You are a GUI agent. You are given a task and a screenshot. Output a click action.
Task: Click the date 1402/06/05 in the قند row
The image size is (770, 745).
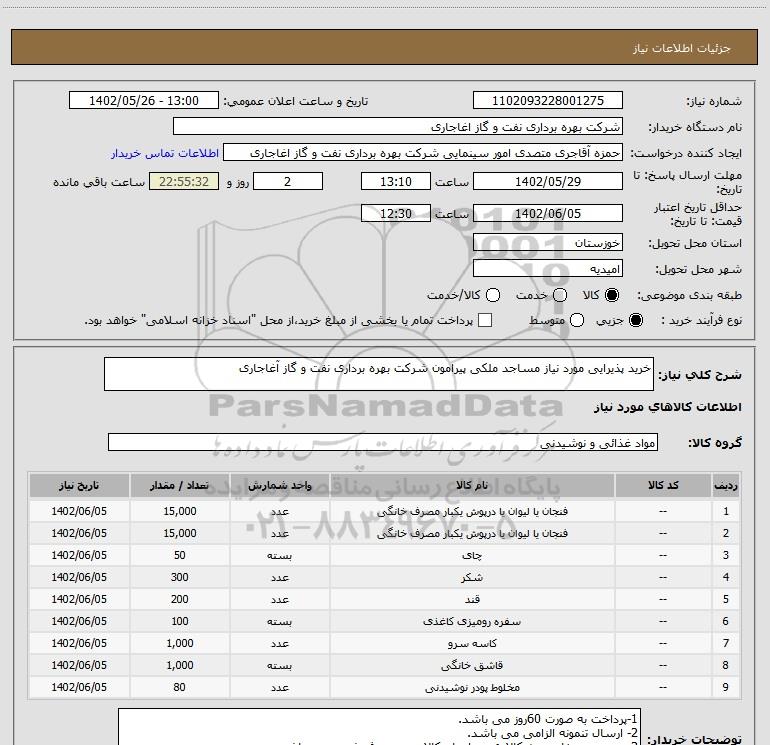(79, 599)
